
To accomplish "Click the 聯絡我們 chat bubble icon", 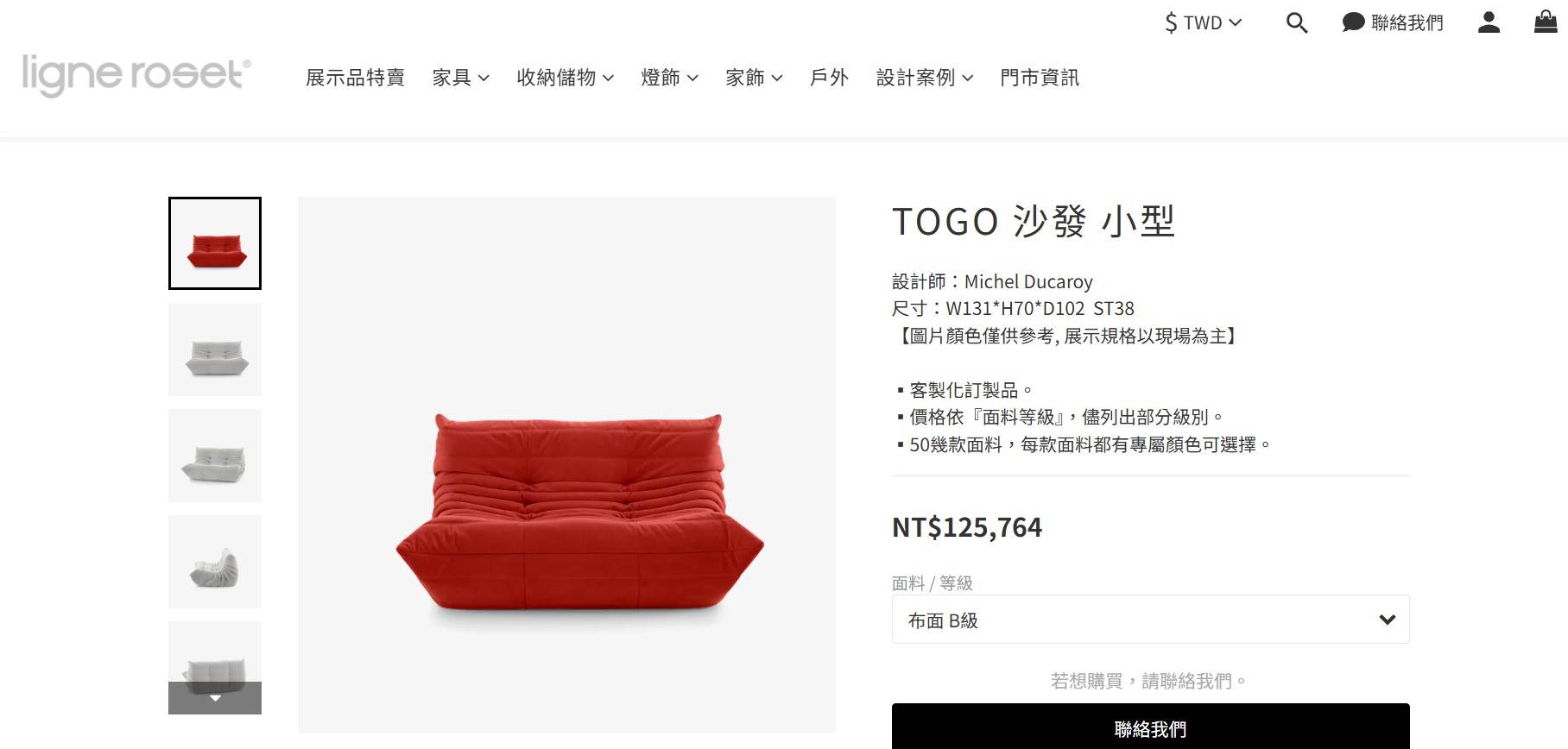I will pos(1353,22).
